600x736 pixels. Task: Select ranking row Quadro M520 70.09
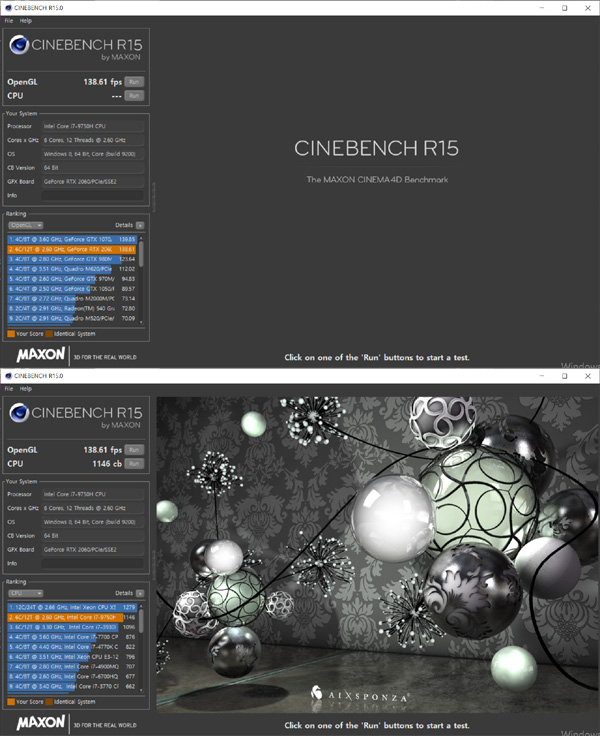pos(72,318)
